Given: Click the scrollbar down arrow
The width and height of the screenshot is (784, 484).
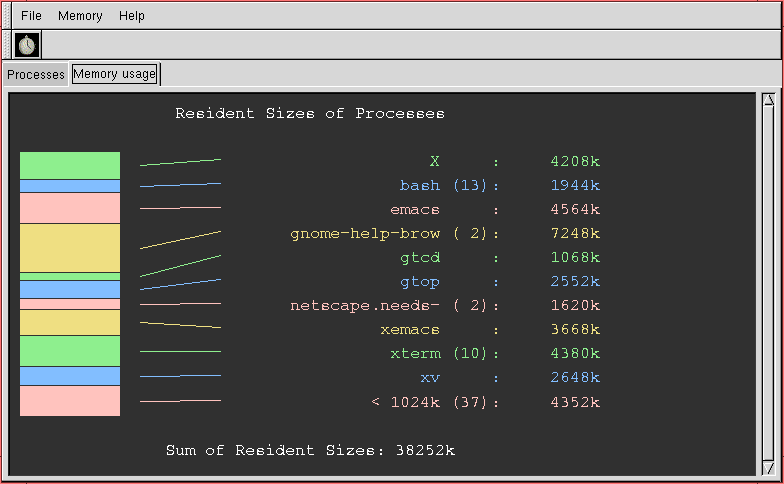Looking at the screenshot, I should pos(768,467).
